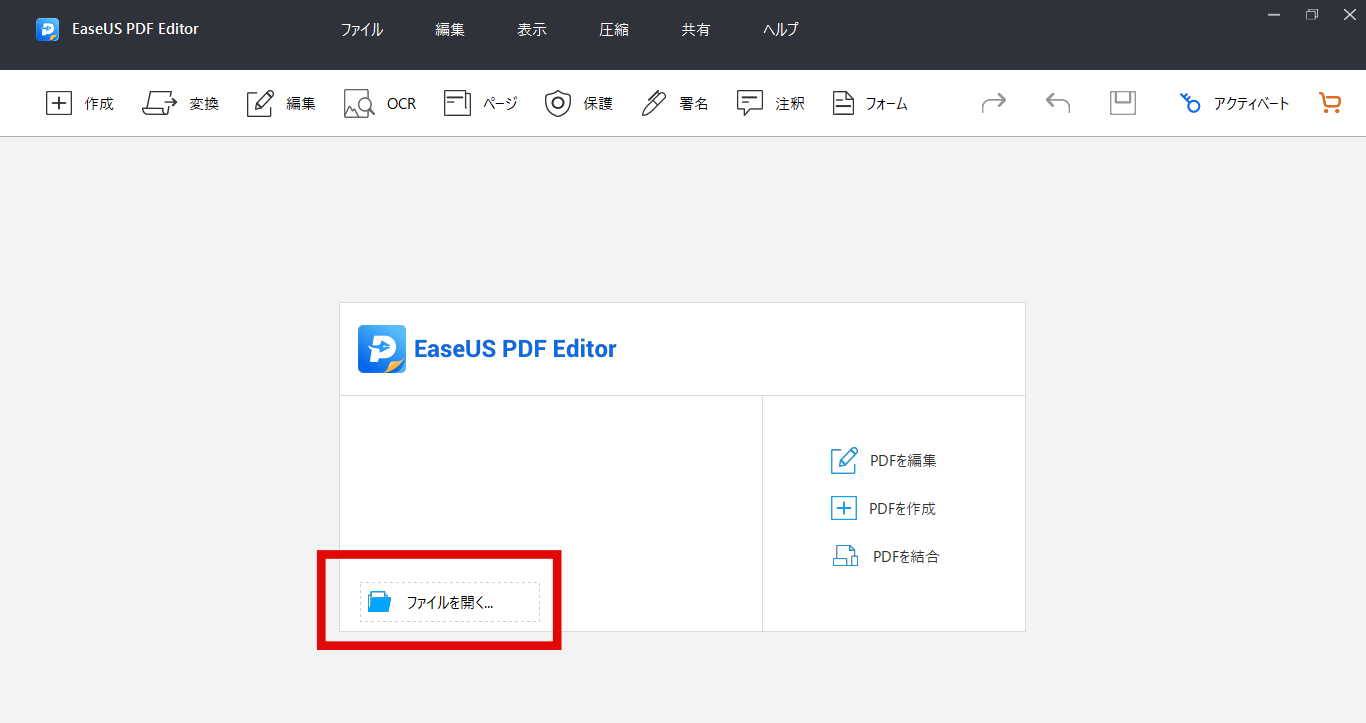Open the ヘルプ (Help) menu

[781, 30]
